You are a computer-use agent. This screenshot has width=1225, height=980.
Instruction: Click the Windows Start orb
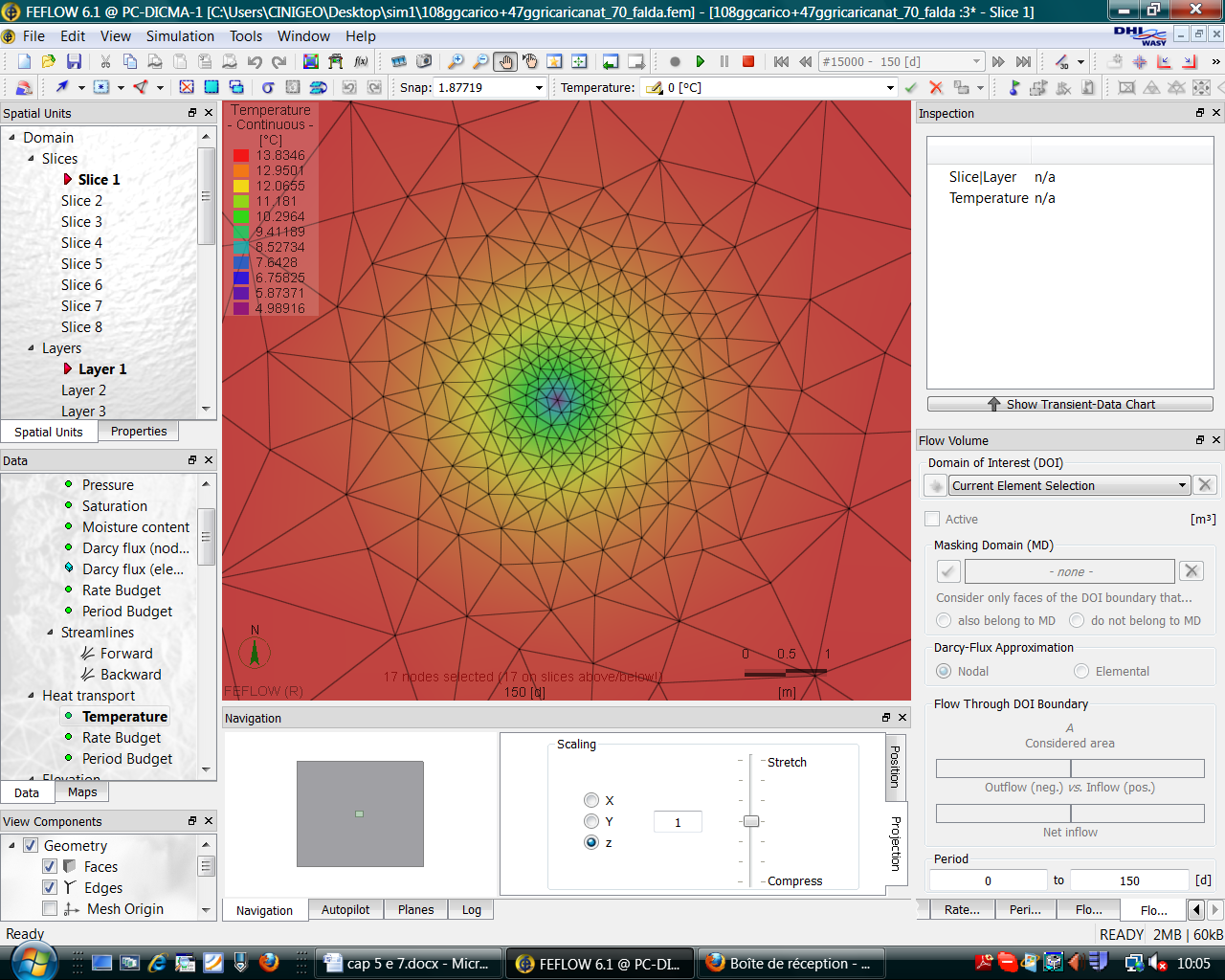click(33, 963)
